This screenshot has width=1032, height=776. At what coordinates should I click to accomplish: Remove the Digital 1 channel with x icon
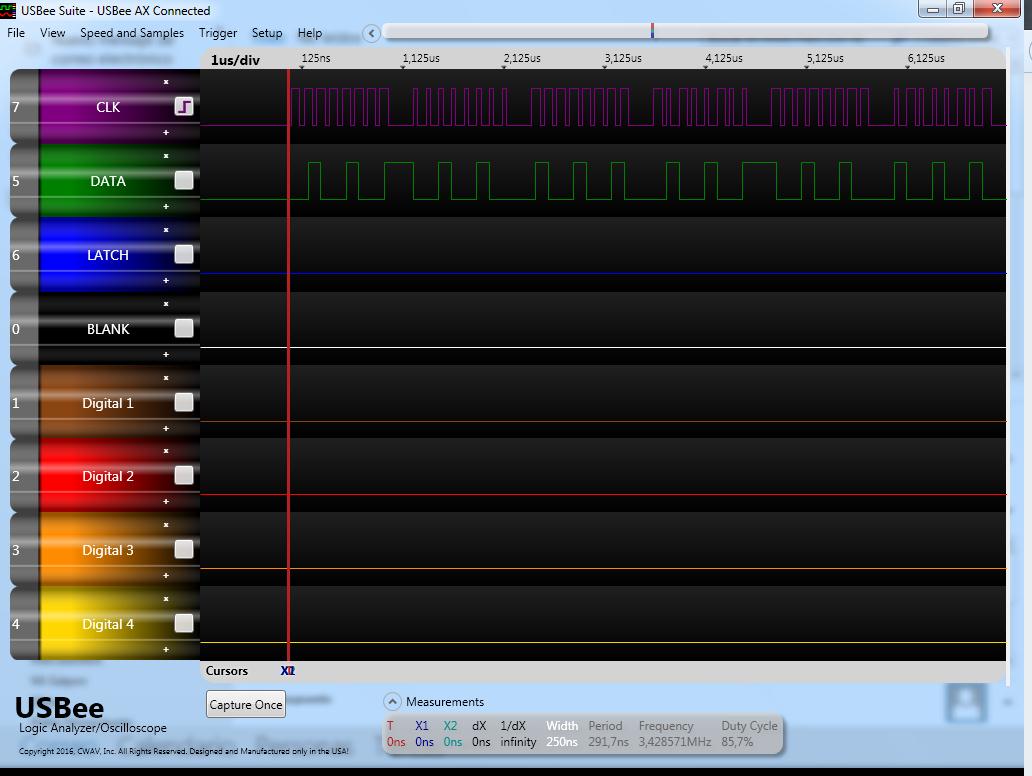click(166, 378)
